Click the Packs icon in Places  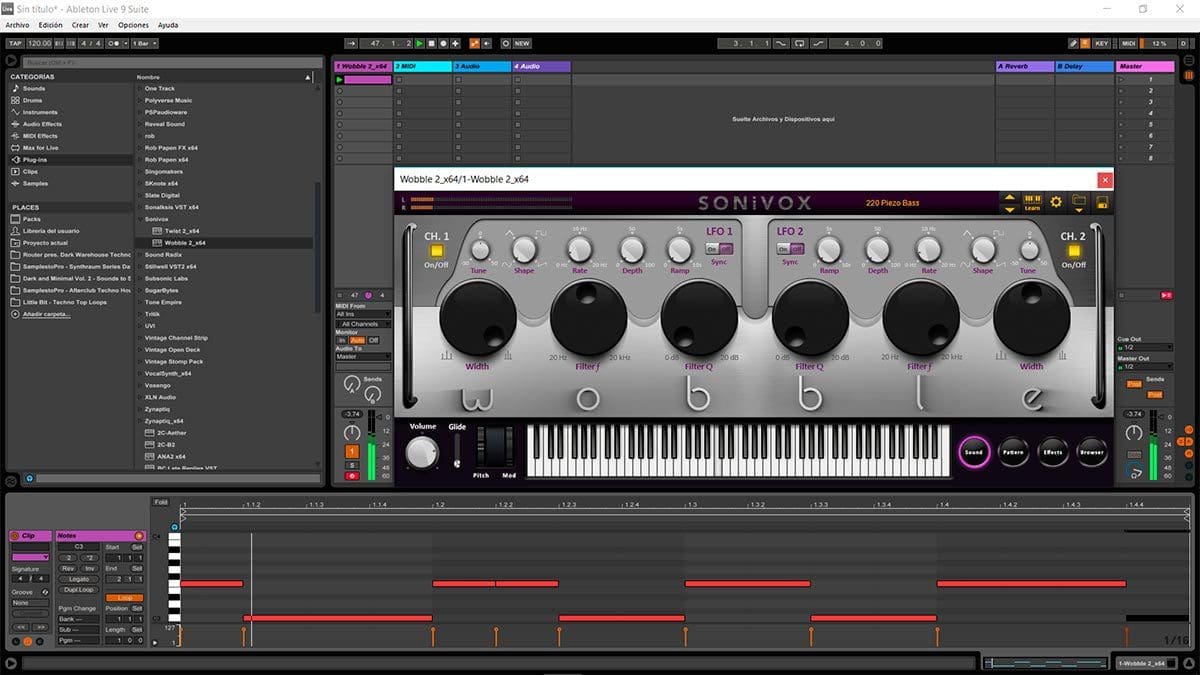tap(15, 219)
